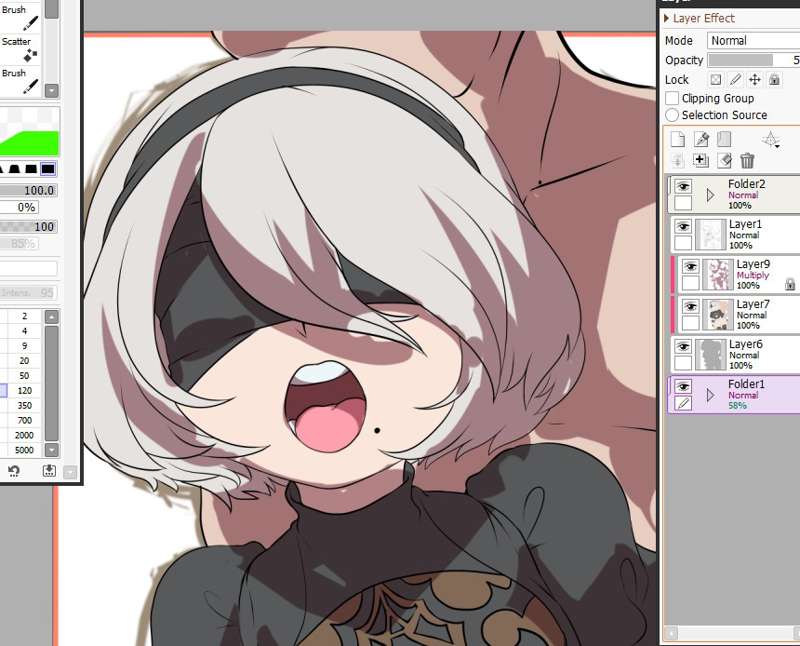
Task: Delete the layer with the trash icon
Action: pos(747,160)
